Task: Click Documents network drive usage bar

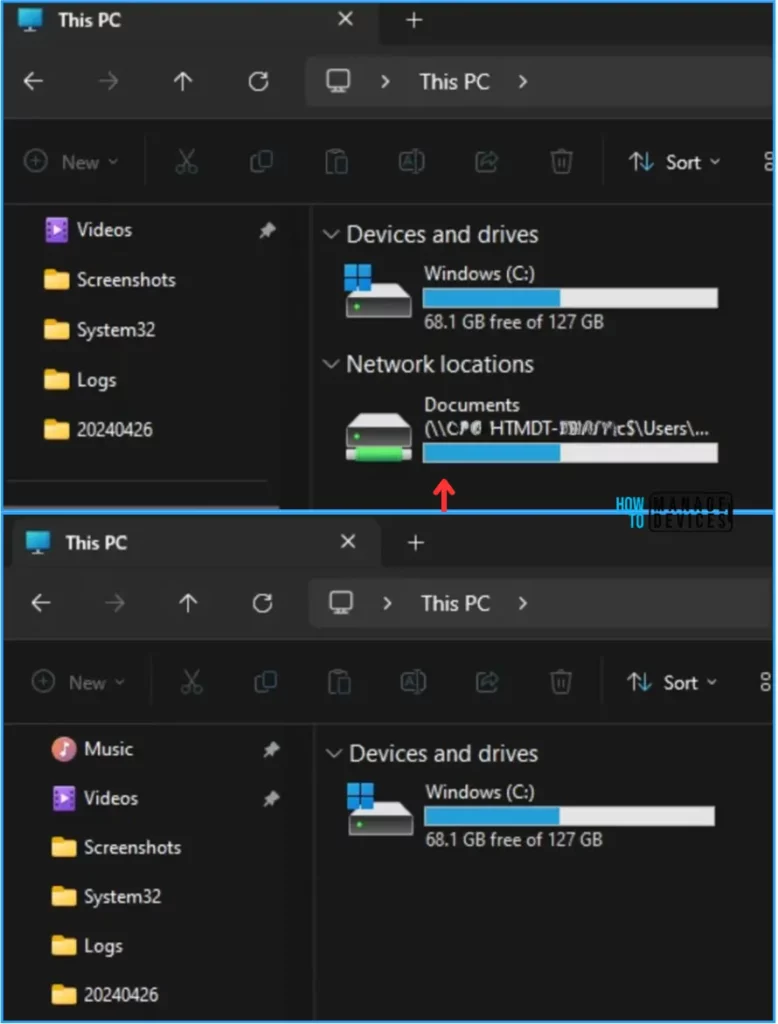Action: [x=570, y=453]
